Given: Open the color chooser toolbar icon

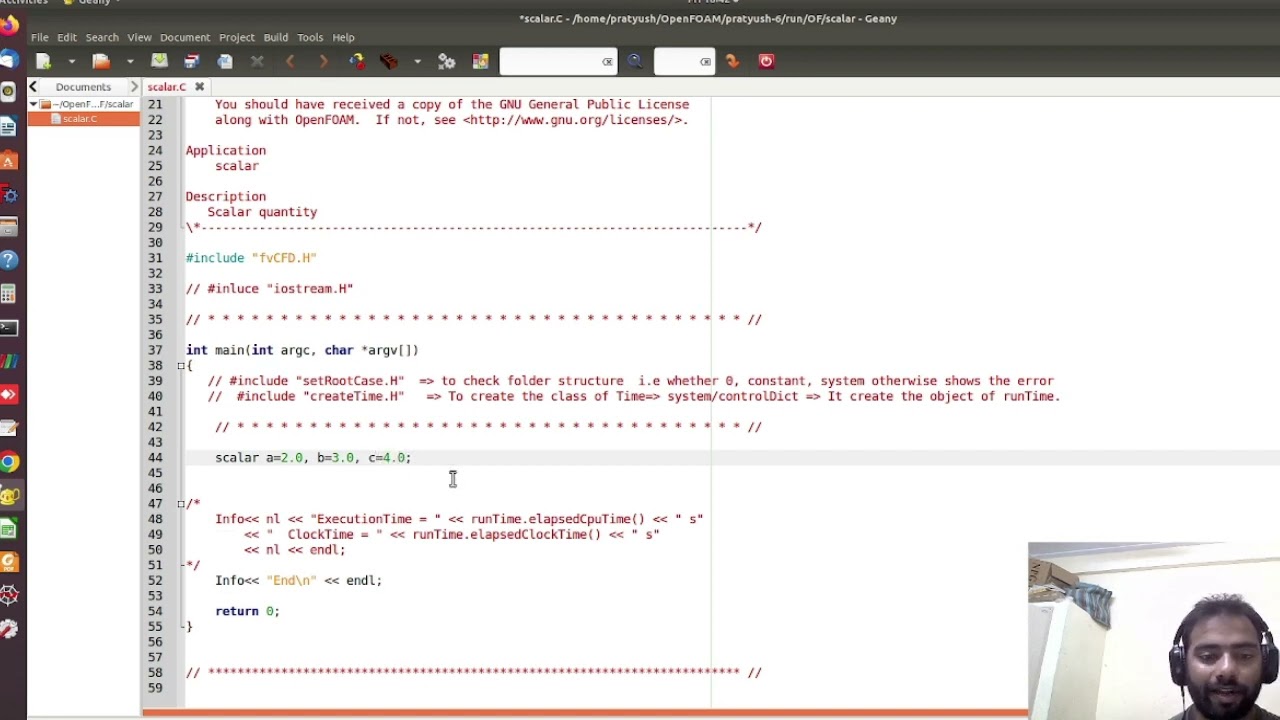Looking at the screenshot, I should pyautogui.click(x=480, y=61).
